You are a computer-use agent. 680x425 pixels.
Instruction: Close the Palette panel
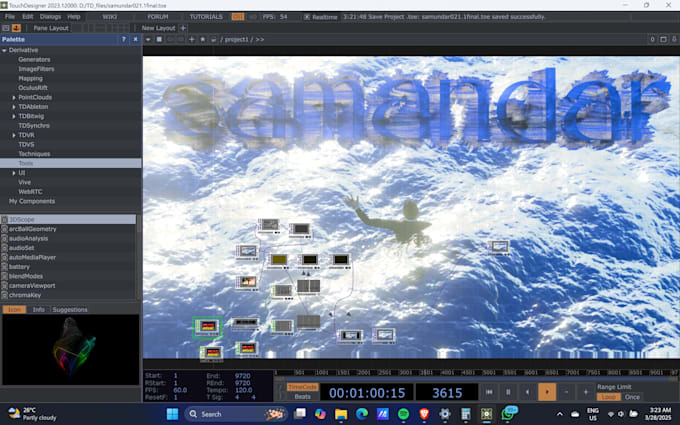(x=135, y=39)
